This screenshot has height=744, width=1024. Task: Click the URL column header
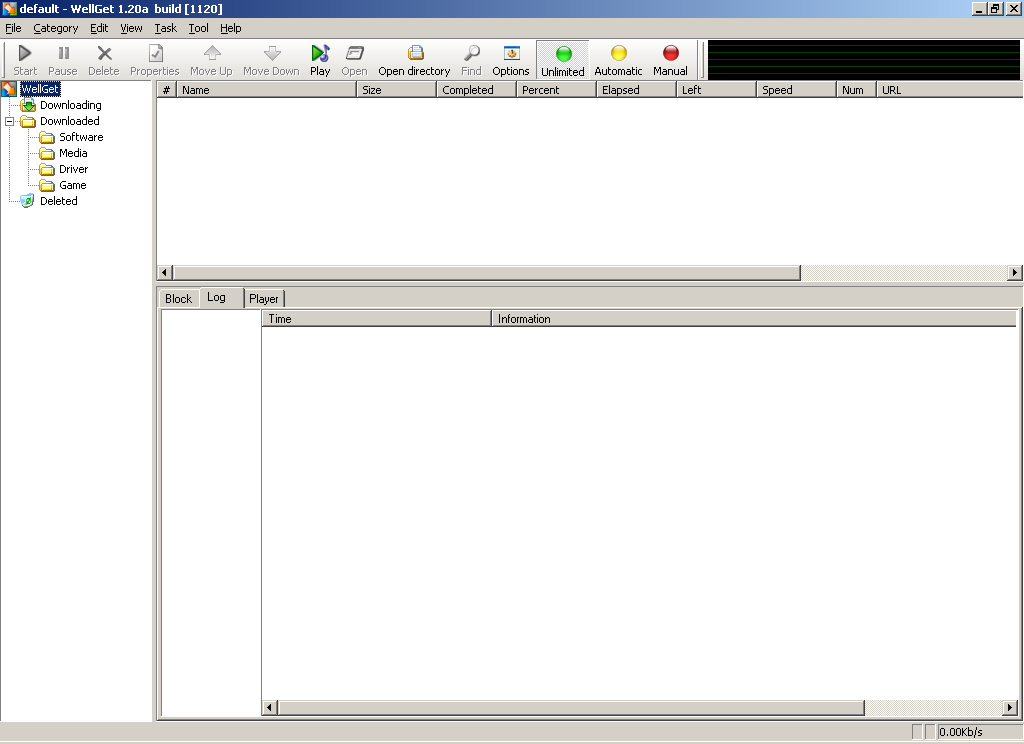tap(950, 90)
